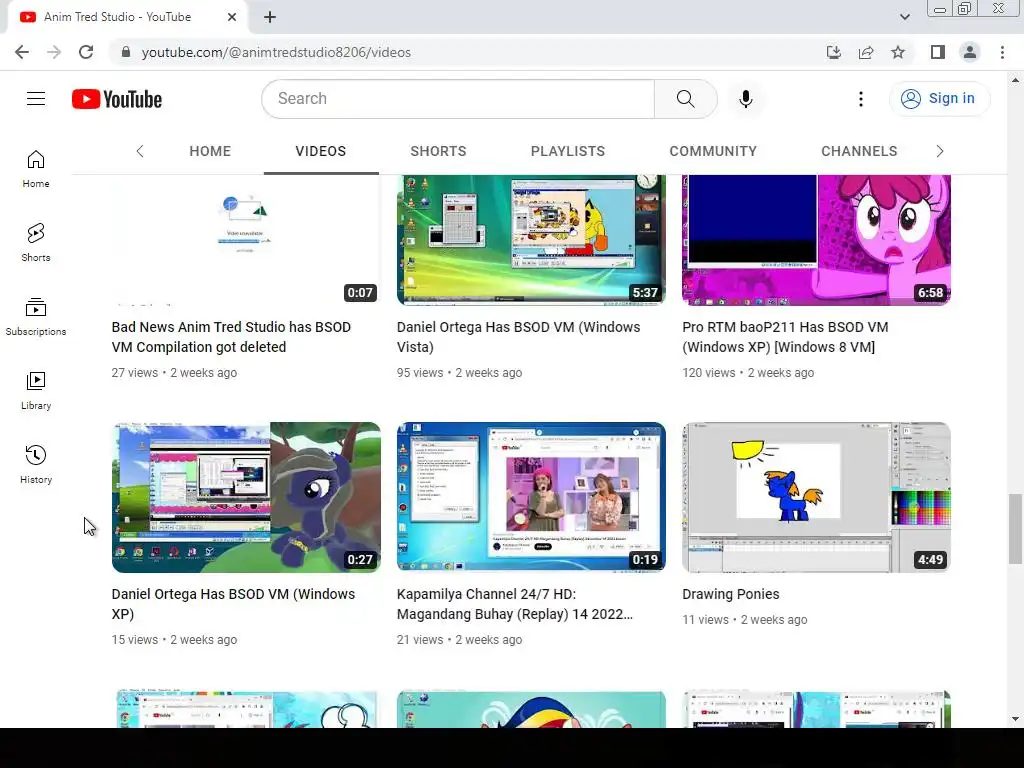The height and width of the screenshot is (768, 1024).
Task: Switch to the SHORTS channel tab
Action: (x=438, y=151)
